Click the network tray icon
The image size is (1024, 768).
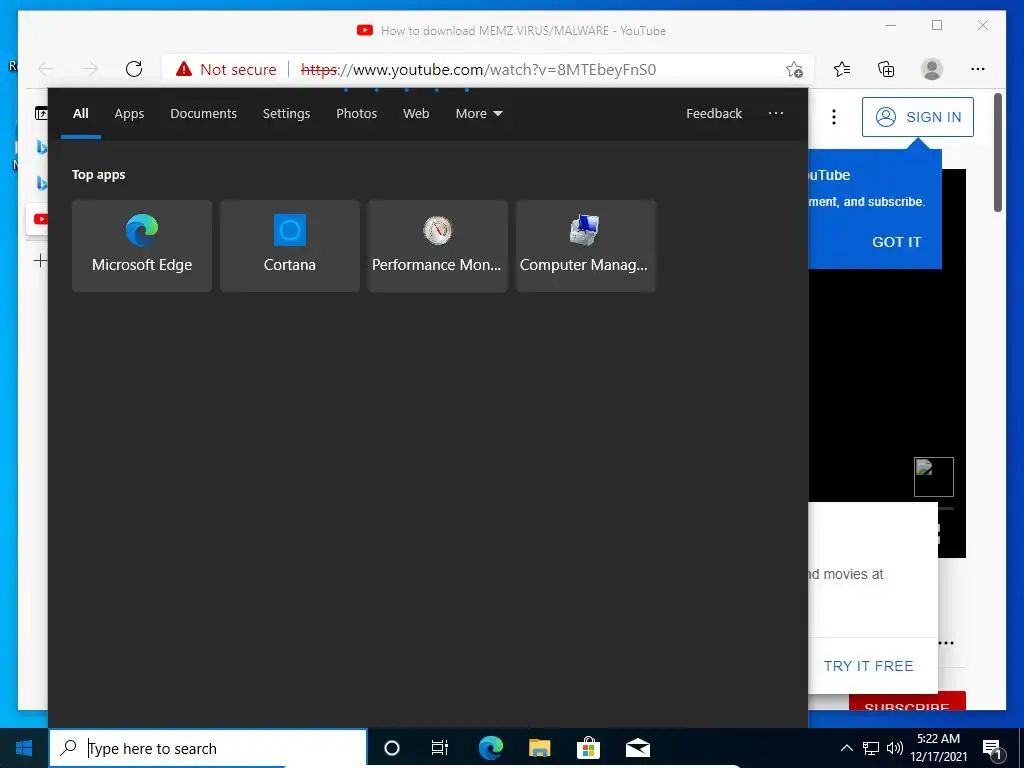[871, 748]
